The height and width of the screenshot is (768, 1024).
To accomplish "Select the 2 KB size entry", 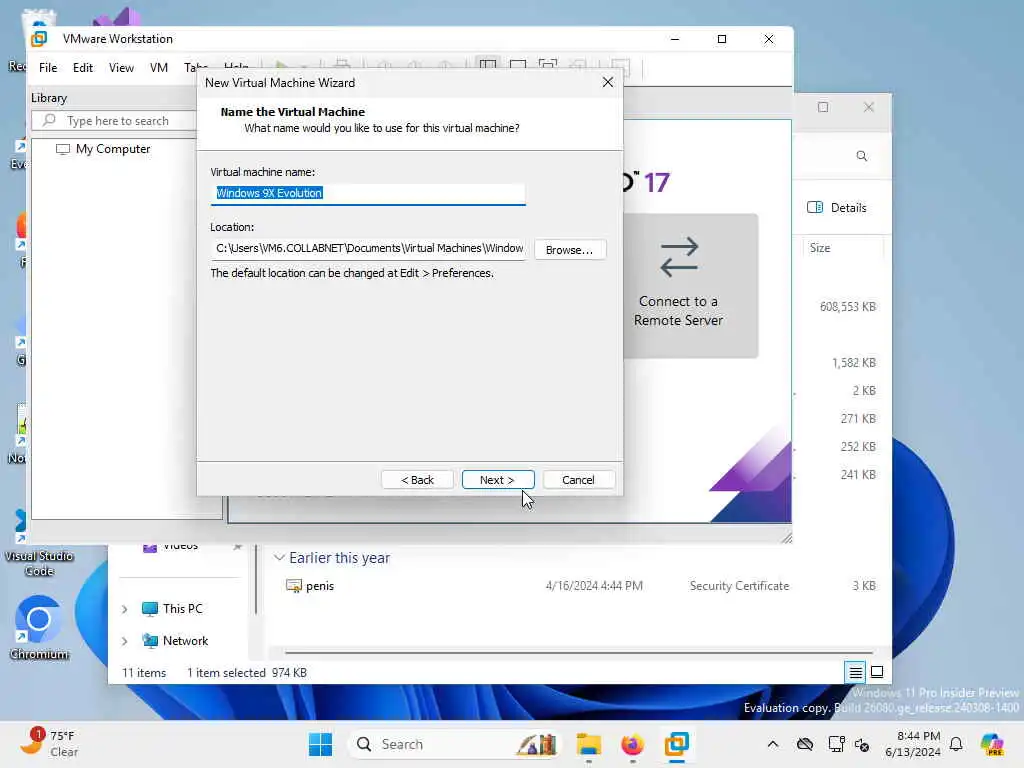I will click(864, 391).
